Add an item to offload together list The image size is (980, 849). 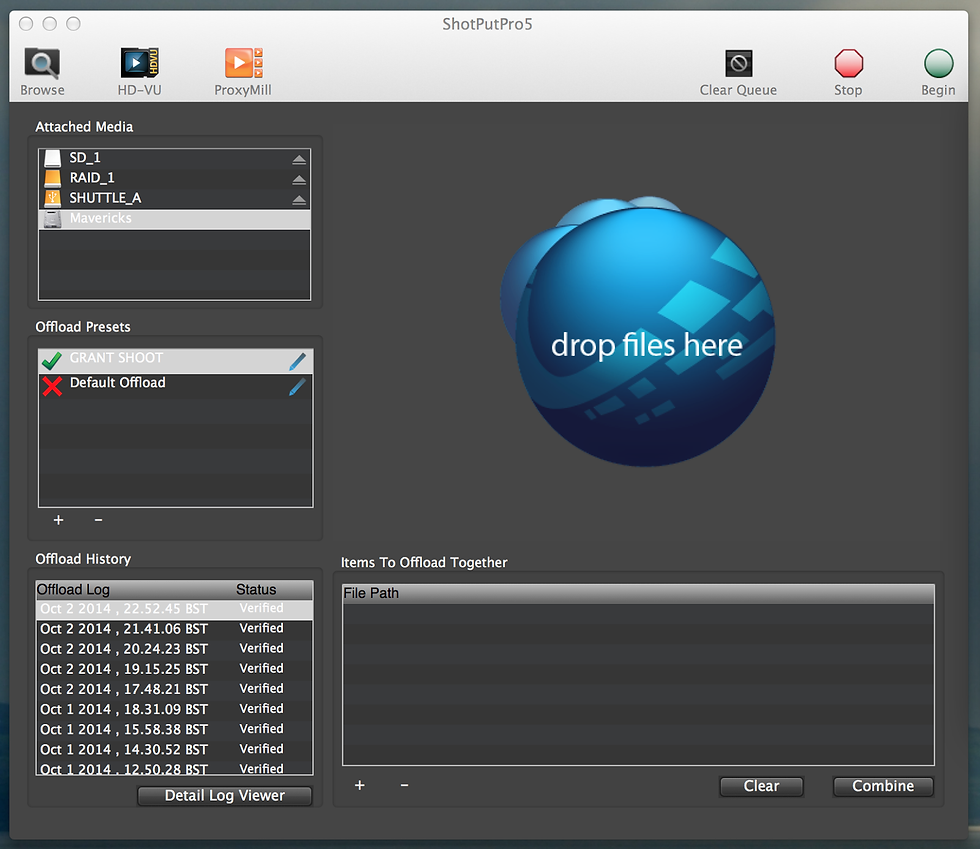click(x=359, y=785)
